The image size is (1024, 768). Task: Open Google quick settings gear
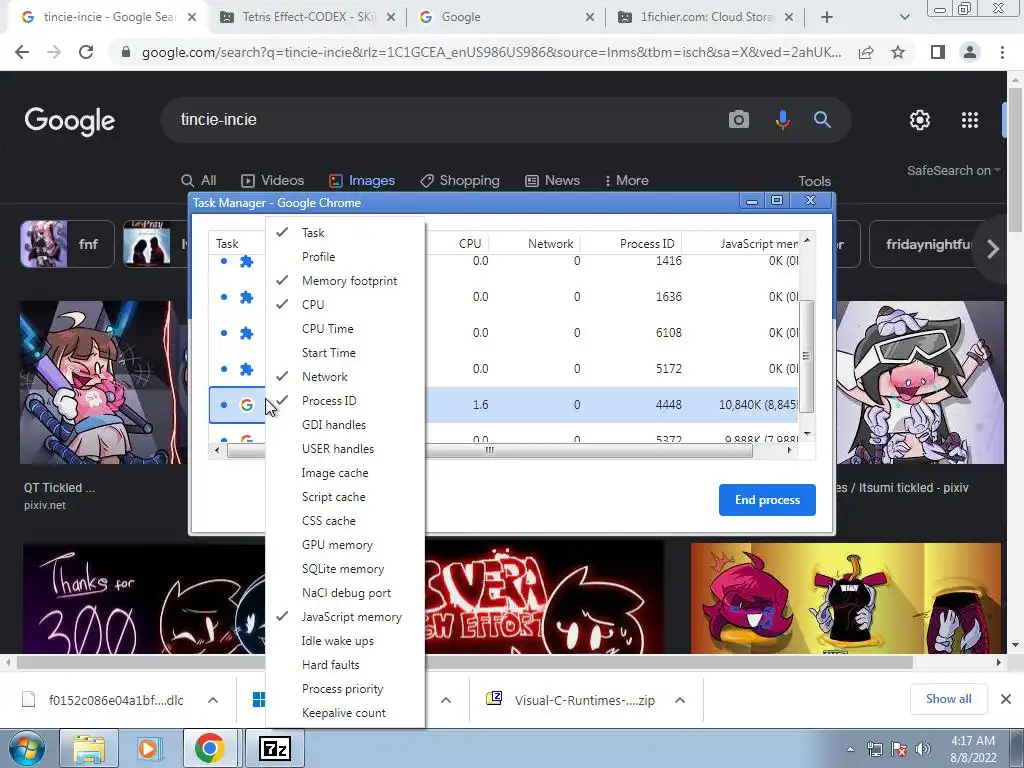tap(920, 120)
